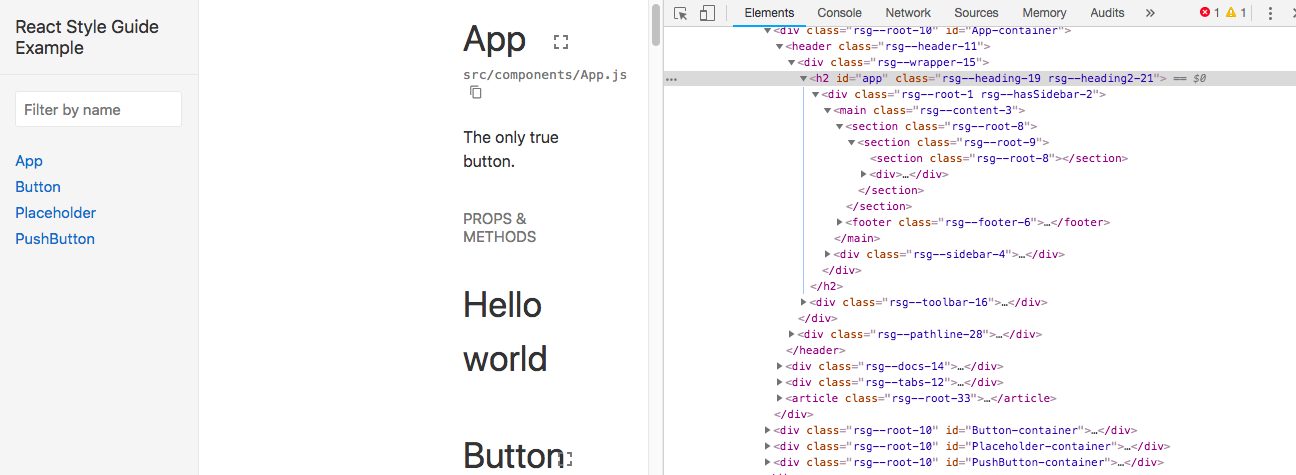Click the Hello world example text
This screenshot has width=1296, height=475.
[503, 331]
